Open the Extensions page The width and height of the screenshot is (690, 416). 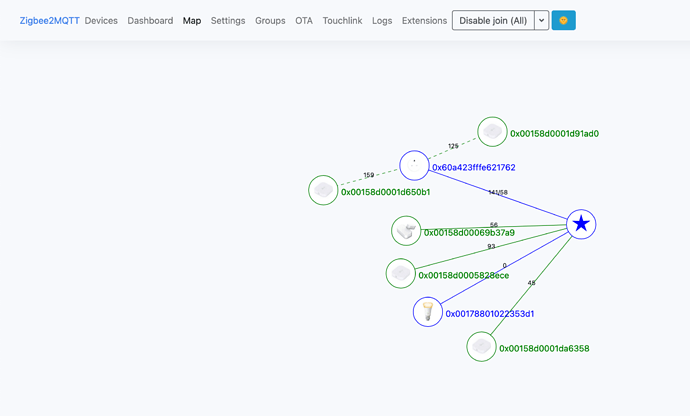(424, 21)
